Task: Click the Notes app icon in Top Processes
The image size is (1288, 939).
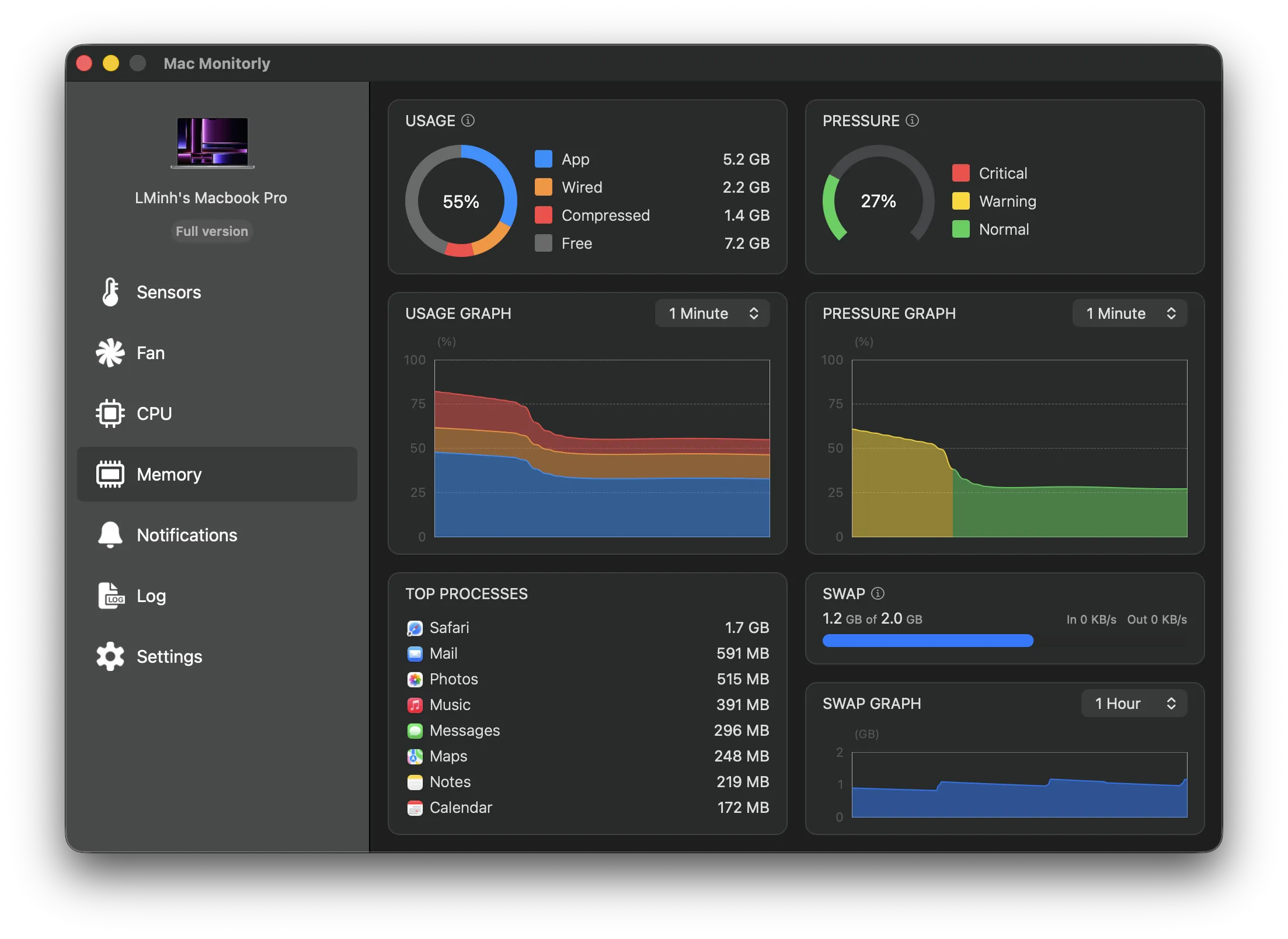Action: (415, 782)
